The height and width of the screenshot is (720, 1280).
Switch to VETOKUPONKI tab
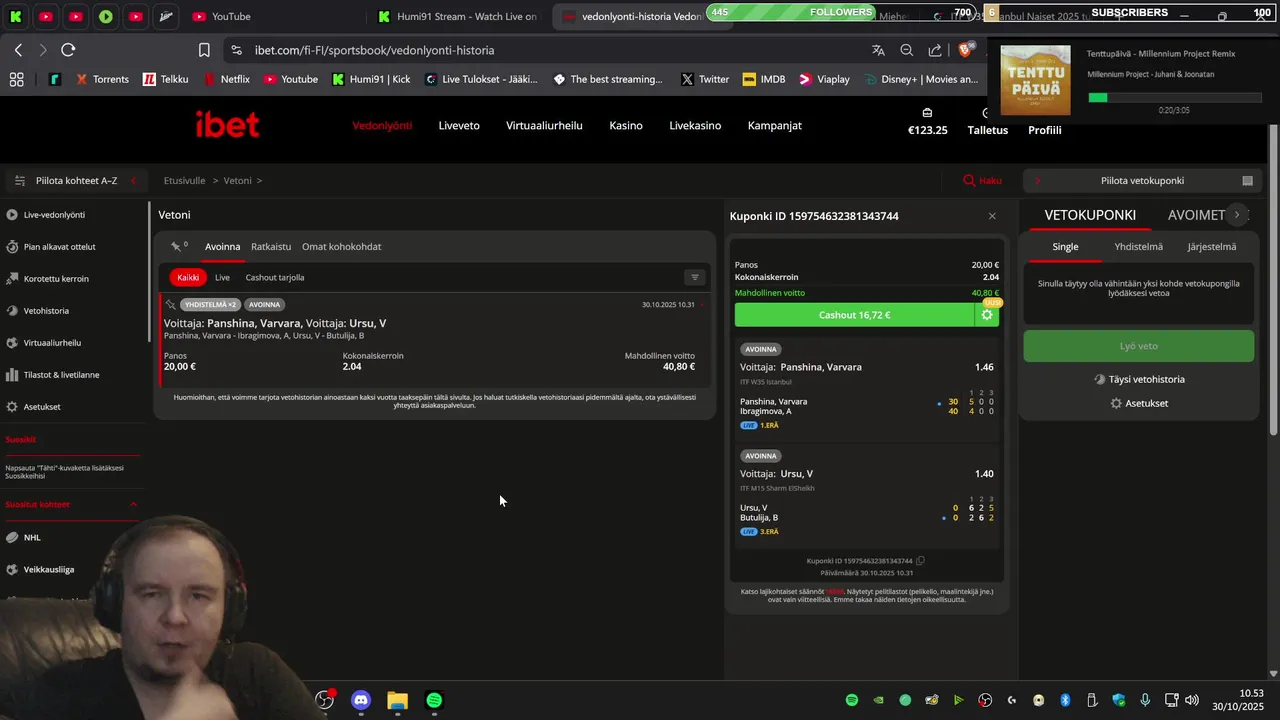coord(1090,215)
